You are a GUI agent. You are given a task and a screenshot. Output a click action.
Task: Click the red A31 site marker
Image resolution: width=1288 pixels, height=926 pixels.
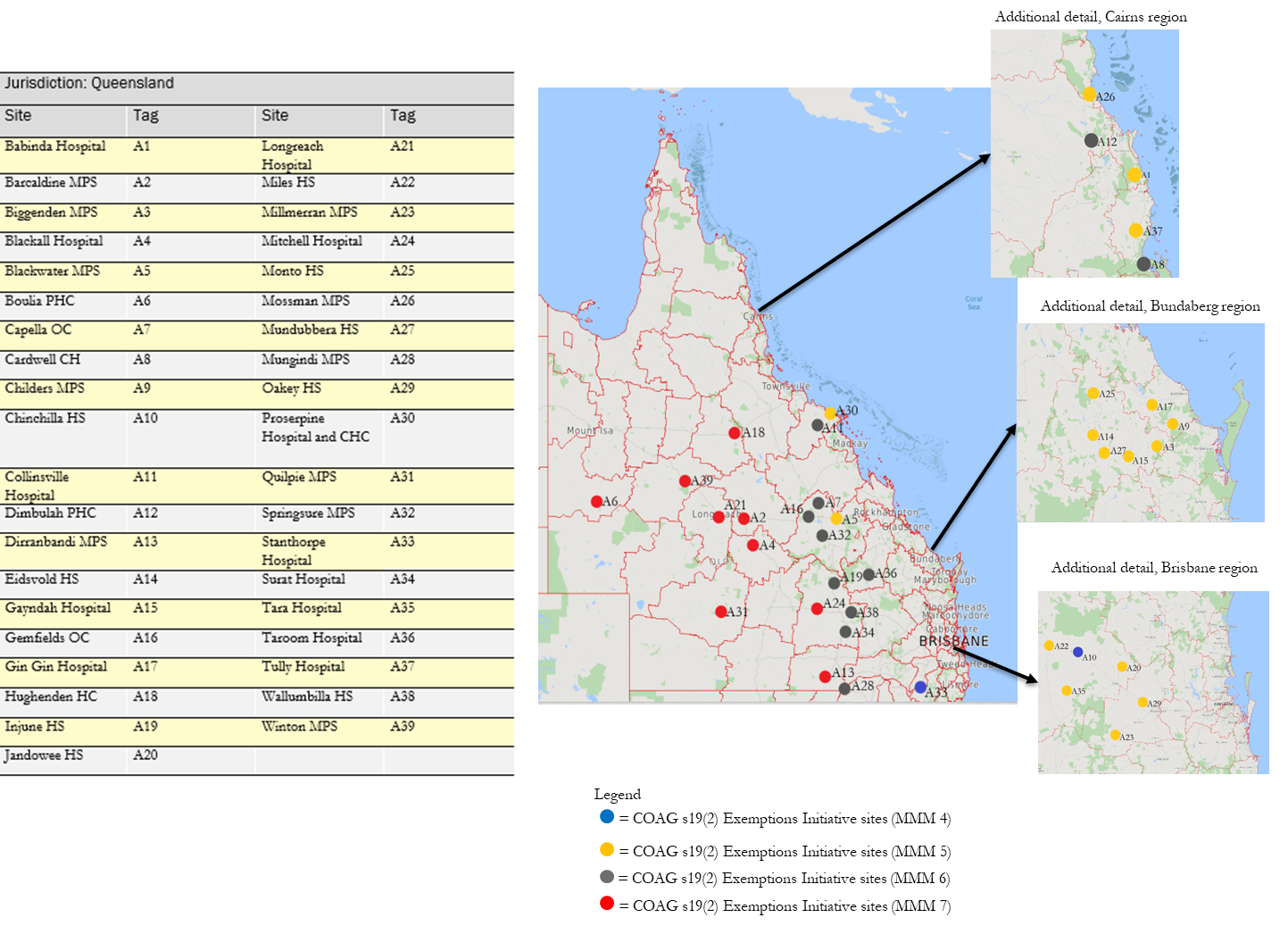(720, 612)
